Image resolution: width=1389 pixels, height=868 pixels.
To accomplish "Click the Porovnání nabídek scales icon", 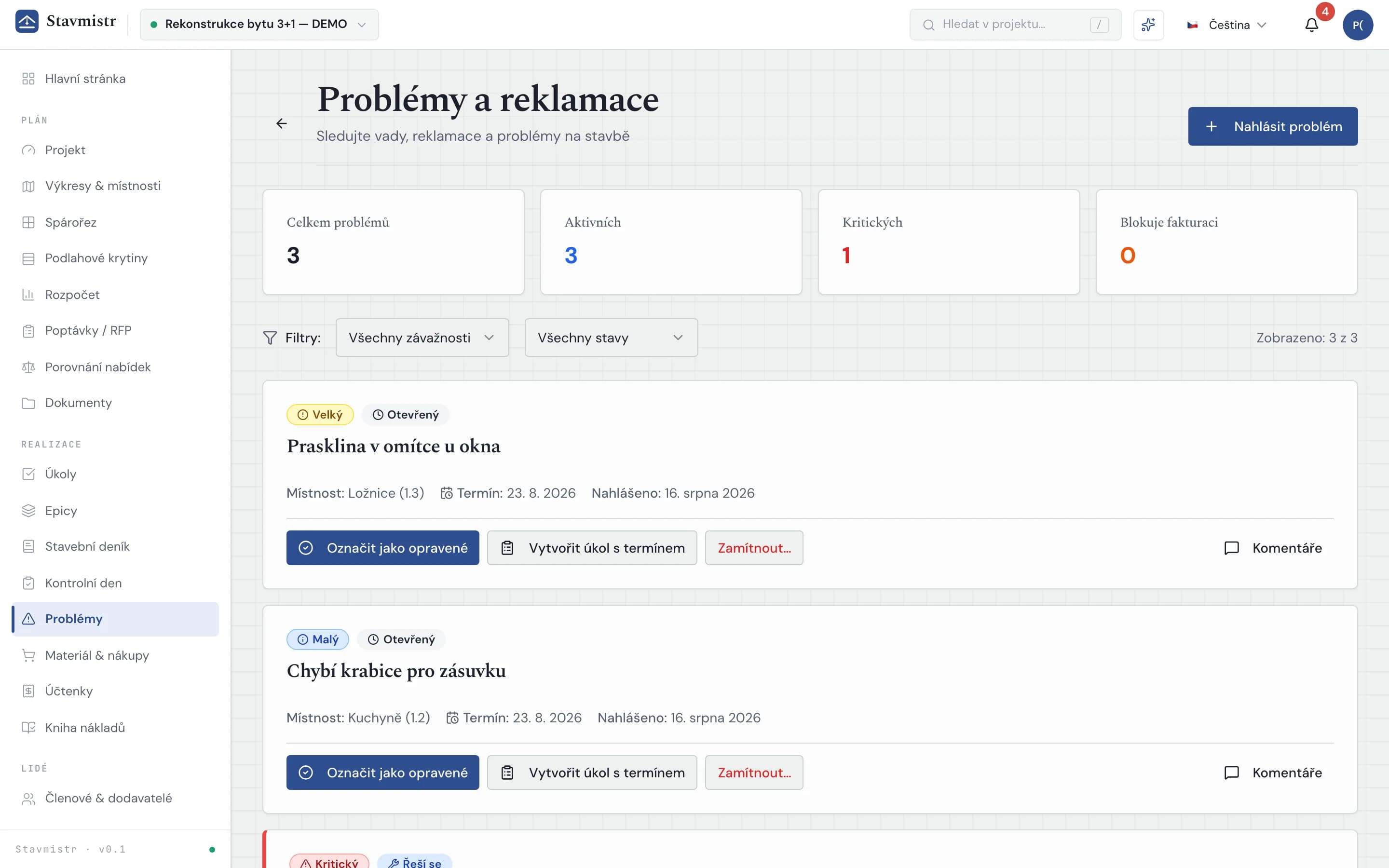I will click(x=28, y=367).
